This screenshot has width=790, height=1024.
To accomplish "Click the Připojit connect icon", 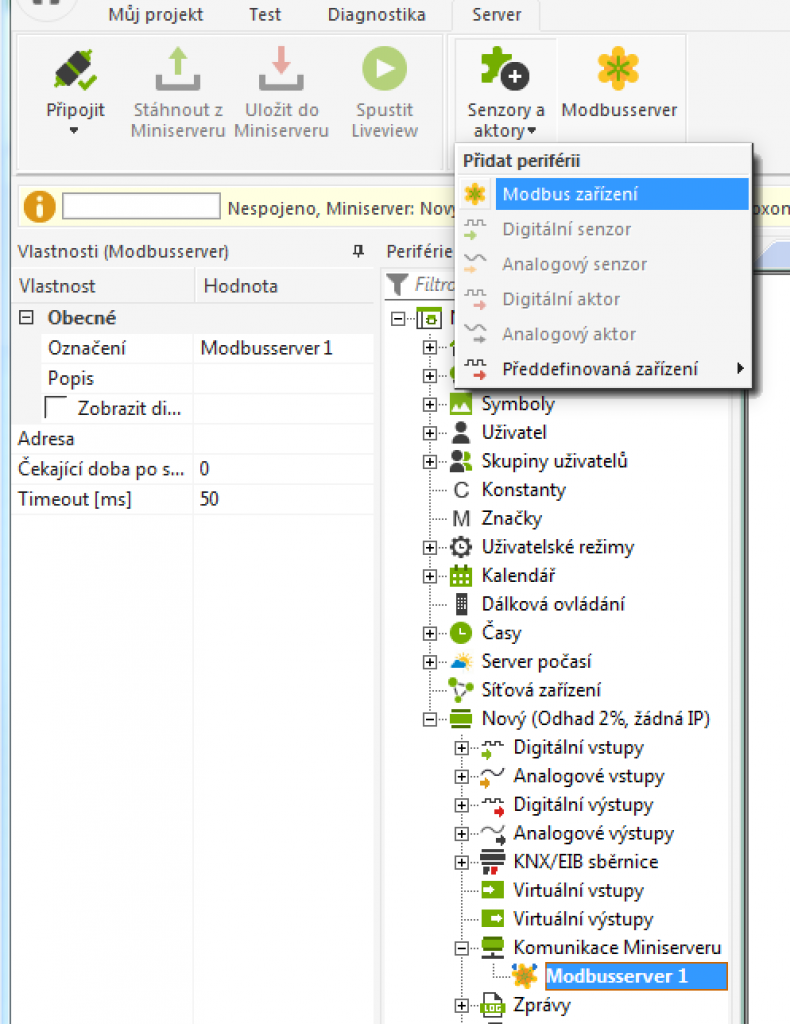I will coord(75,68).
